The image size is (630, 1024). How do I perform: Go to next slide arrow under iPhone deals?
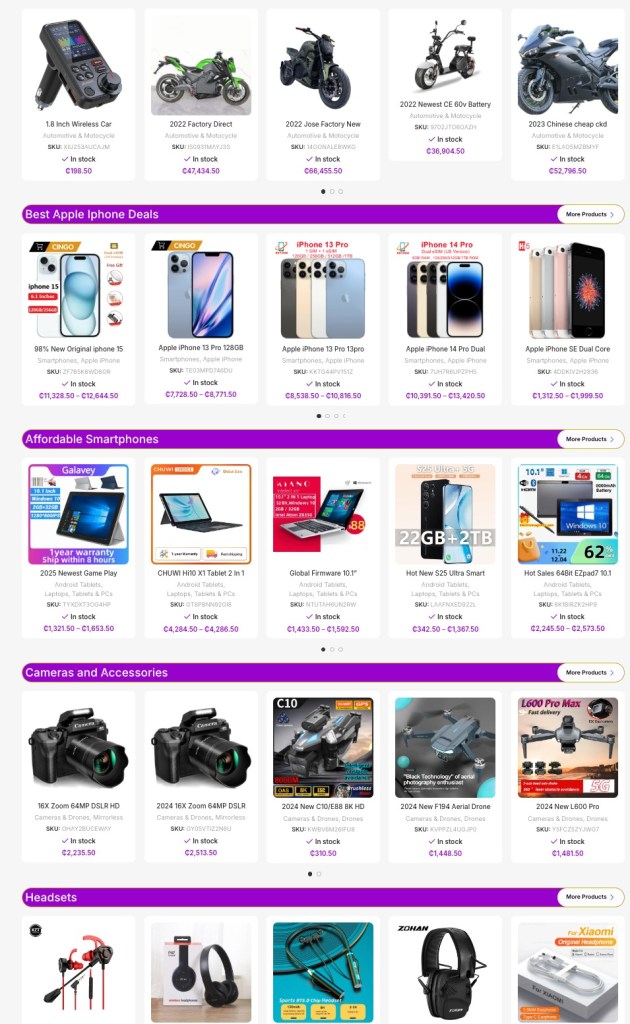pyautogui.click(x=344, y=416)
